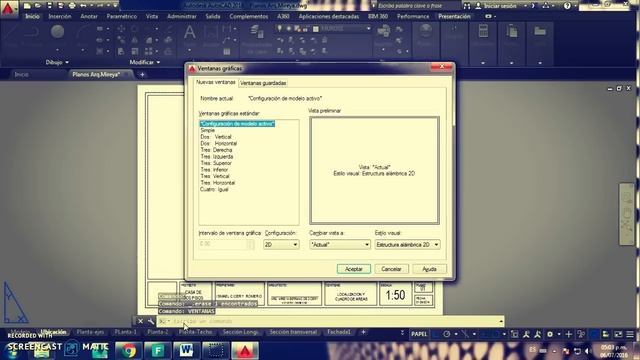The height and width of the screenshot is (360, 640).
Task: Click New file icon in quick access toolbar
Action: point(27,6)
